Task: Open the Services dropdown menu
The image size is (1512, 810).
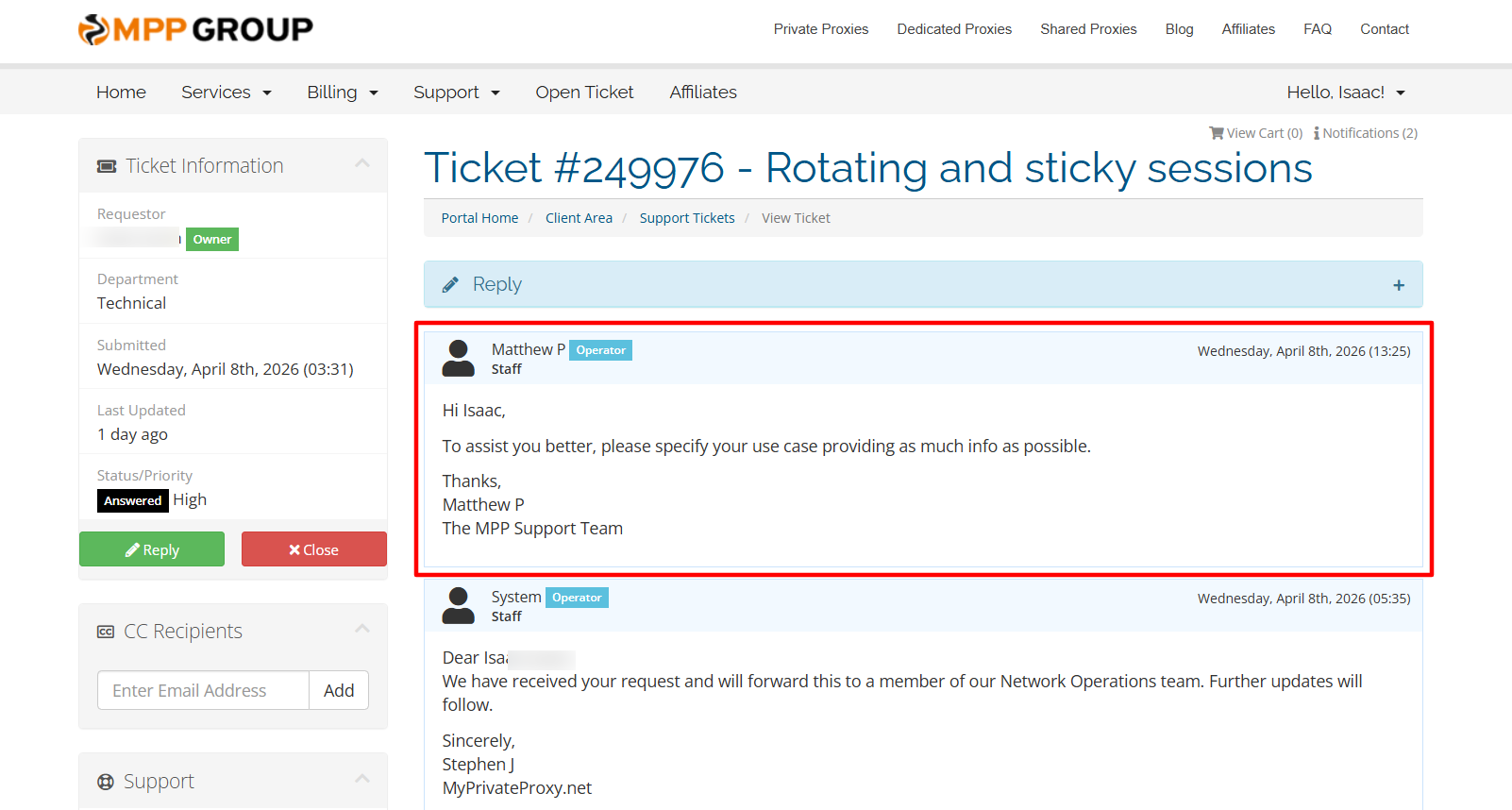Action: click(x=227, y=92)
